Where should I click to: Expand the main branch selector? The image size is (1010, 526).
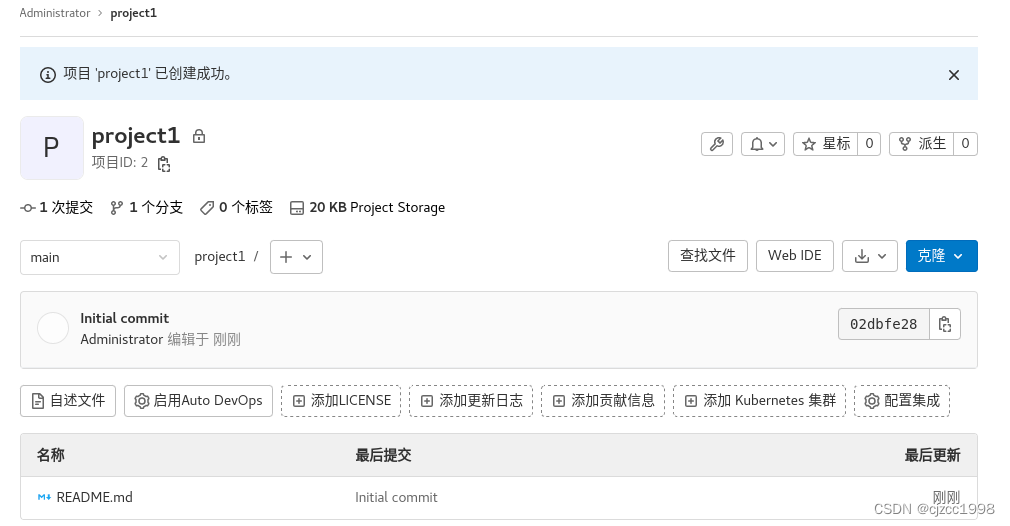coord(100,258)
